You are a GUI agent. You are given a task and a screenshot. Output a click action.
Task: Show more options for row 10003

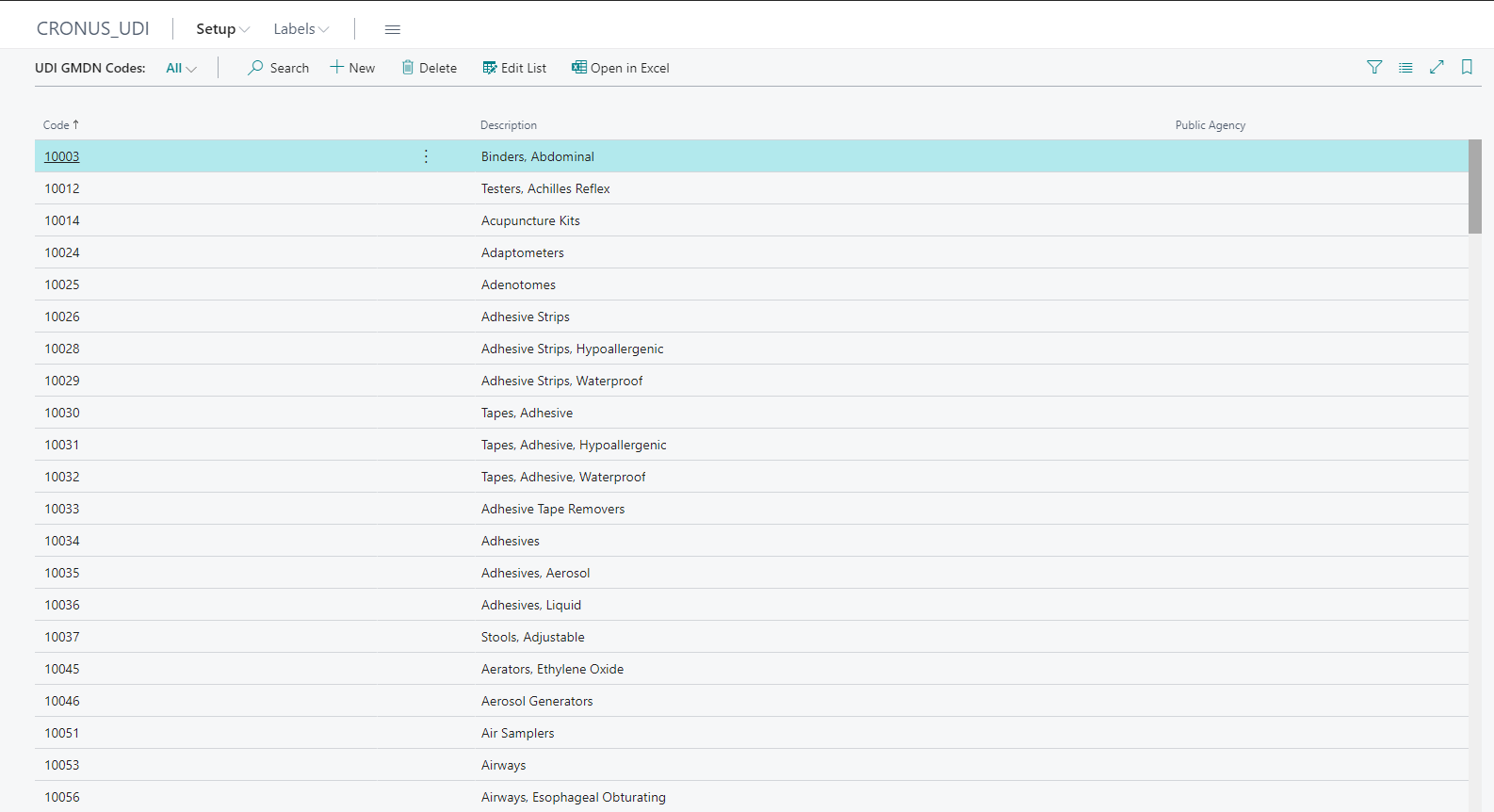point(426,156)
